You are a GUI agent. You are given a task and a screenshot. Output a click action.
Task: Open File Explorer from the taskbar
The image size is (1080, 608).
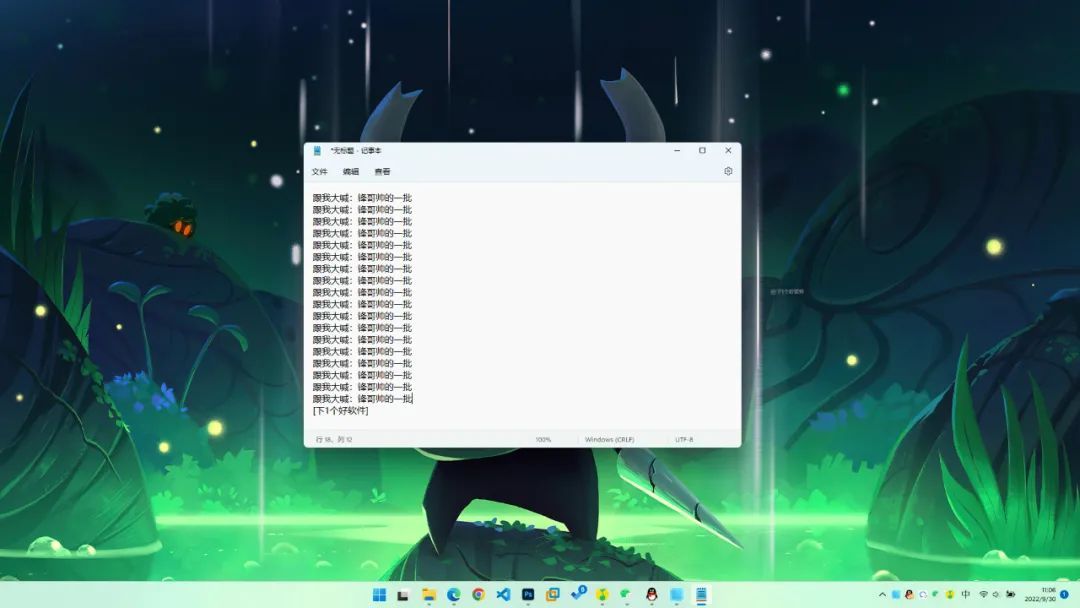(x=427, y=595)
